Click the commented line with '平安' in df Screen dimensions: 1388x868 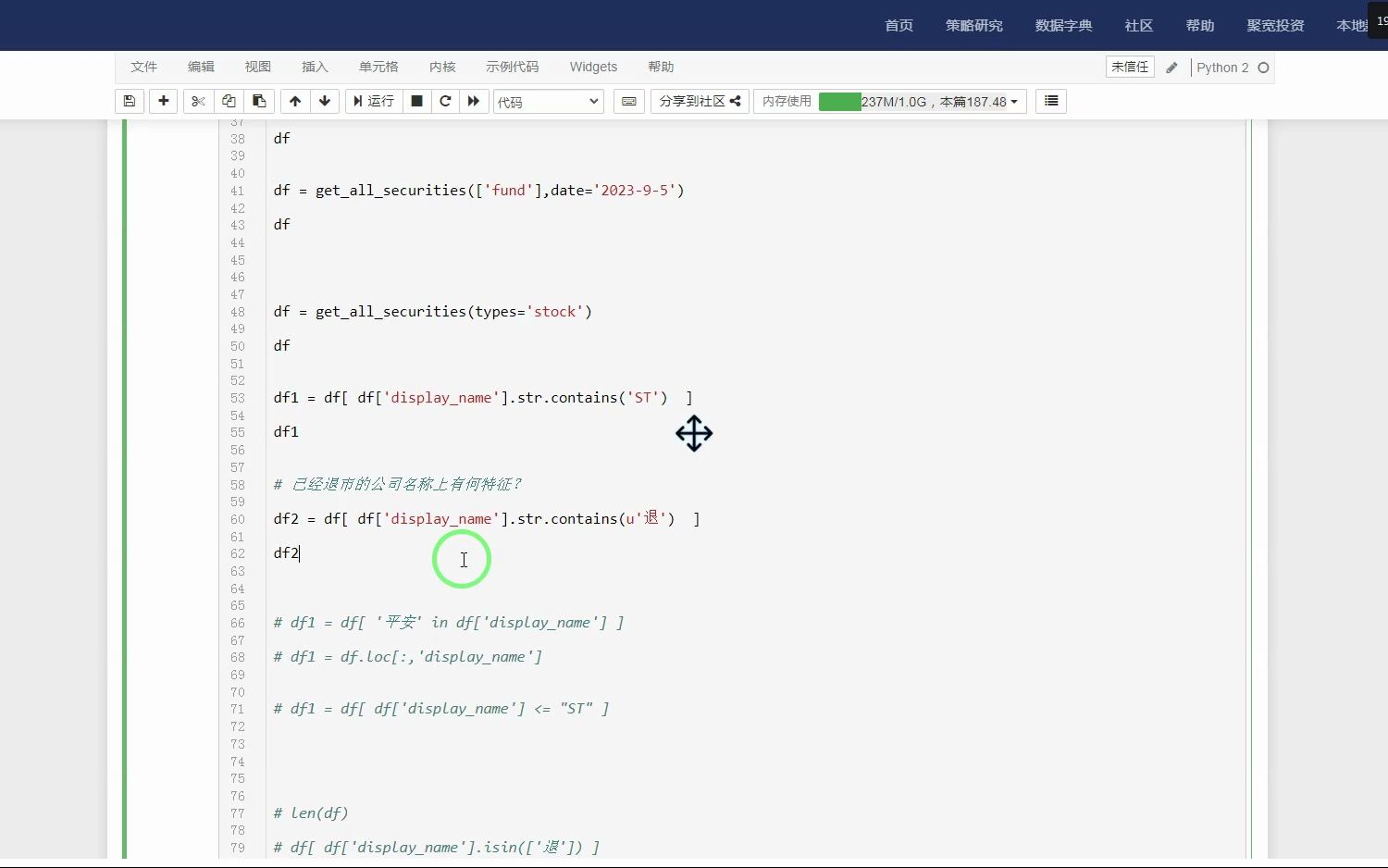449,623
